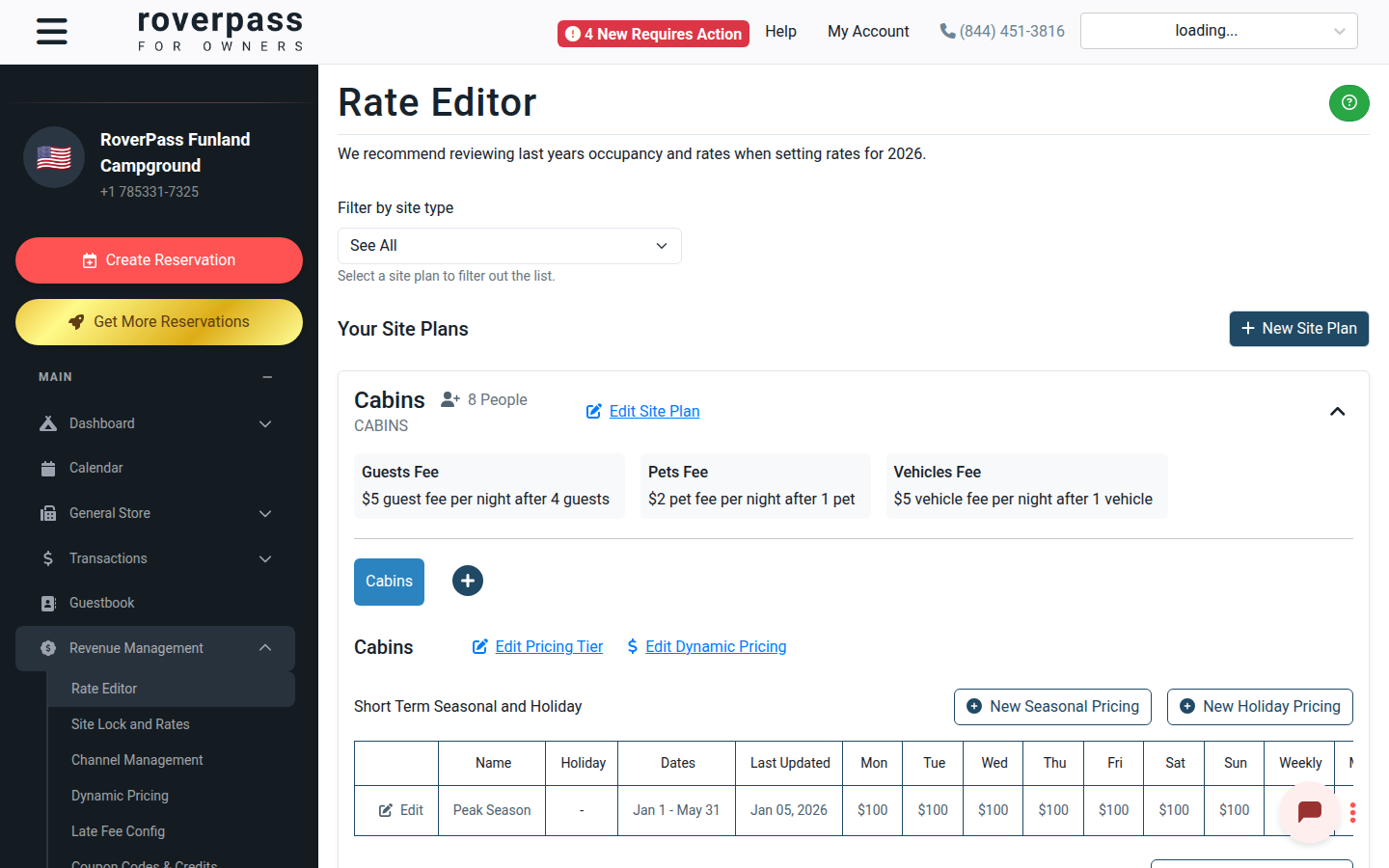Viewport: 1389px width, 868px height.
Task: Open the chat support bubble
Action: (1309, 812)
